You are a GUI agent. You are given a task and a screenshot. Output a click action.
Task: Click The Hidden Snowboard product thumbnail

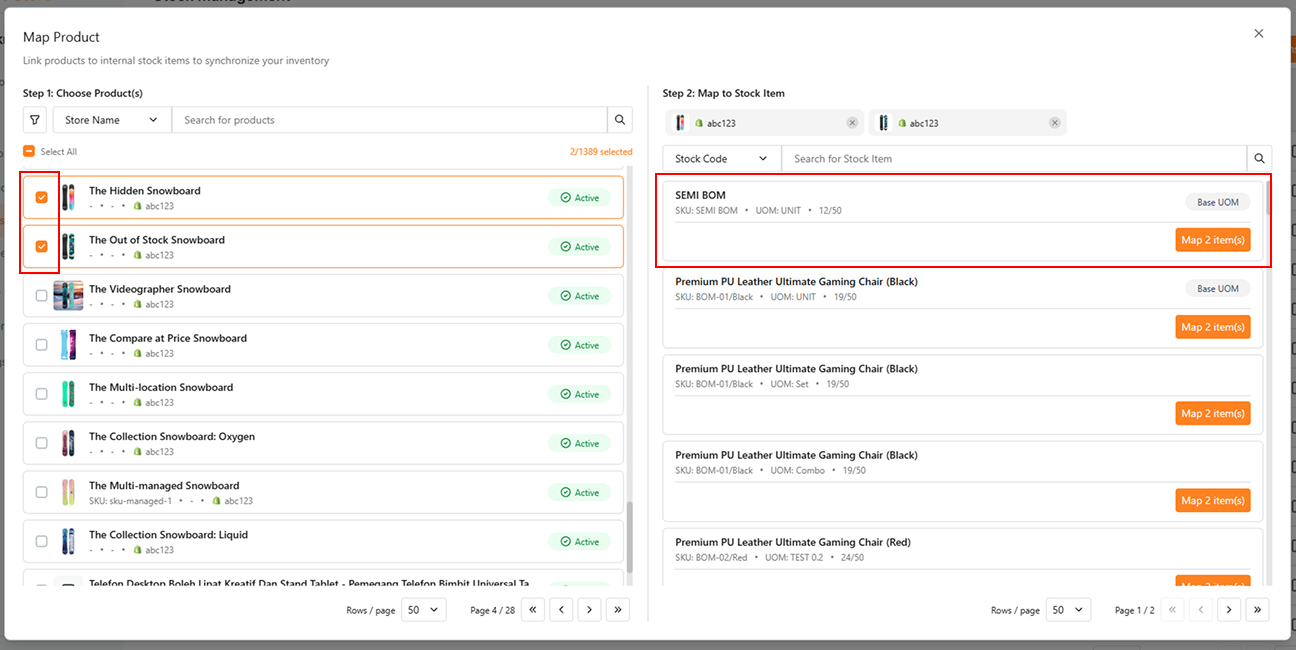point(68,197)
